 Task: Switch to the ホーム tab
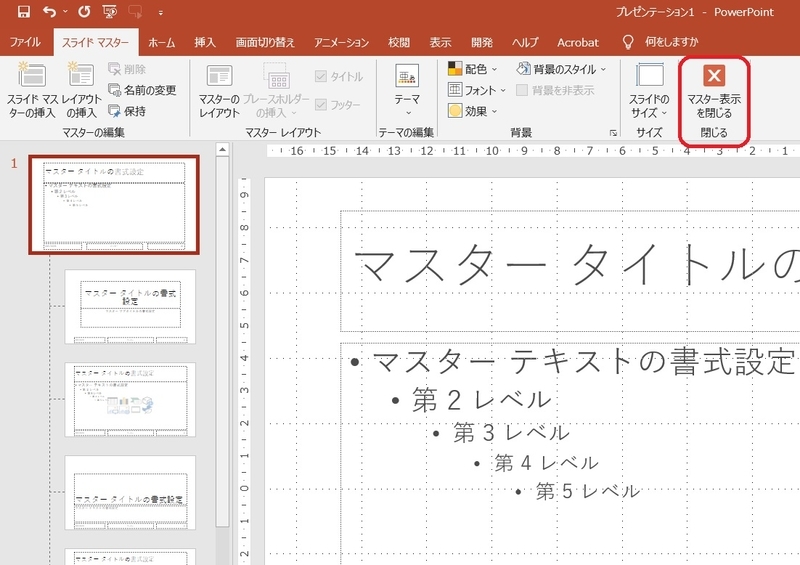click(x=161, y=43)
